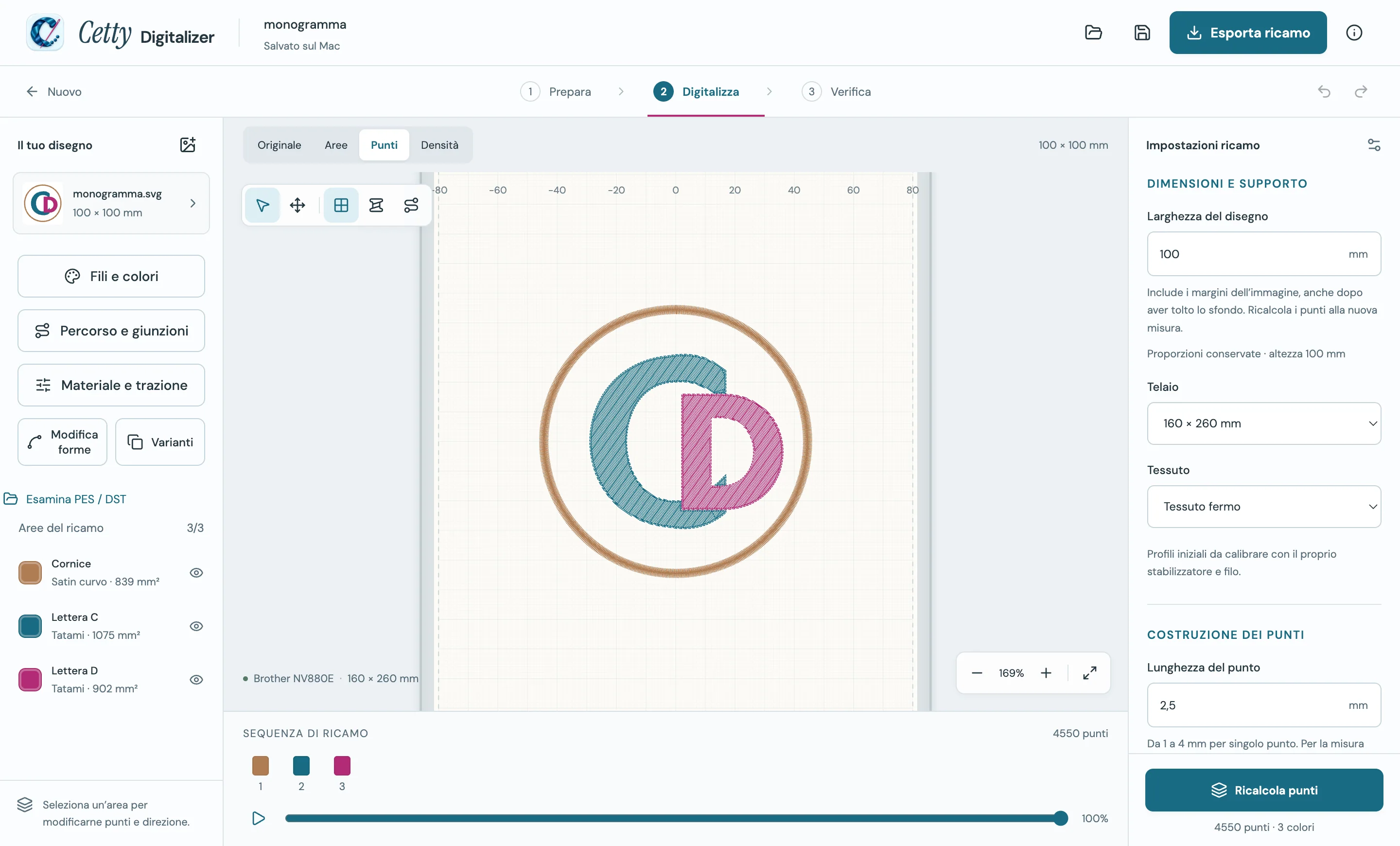Hide the Lettera D area
The width and height of the screenshot is (1400, 846).
[196, 680]
